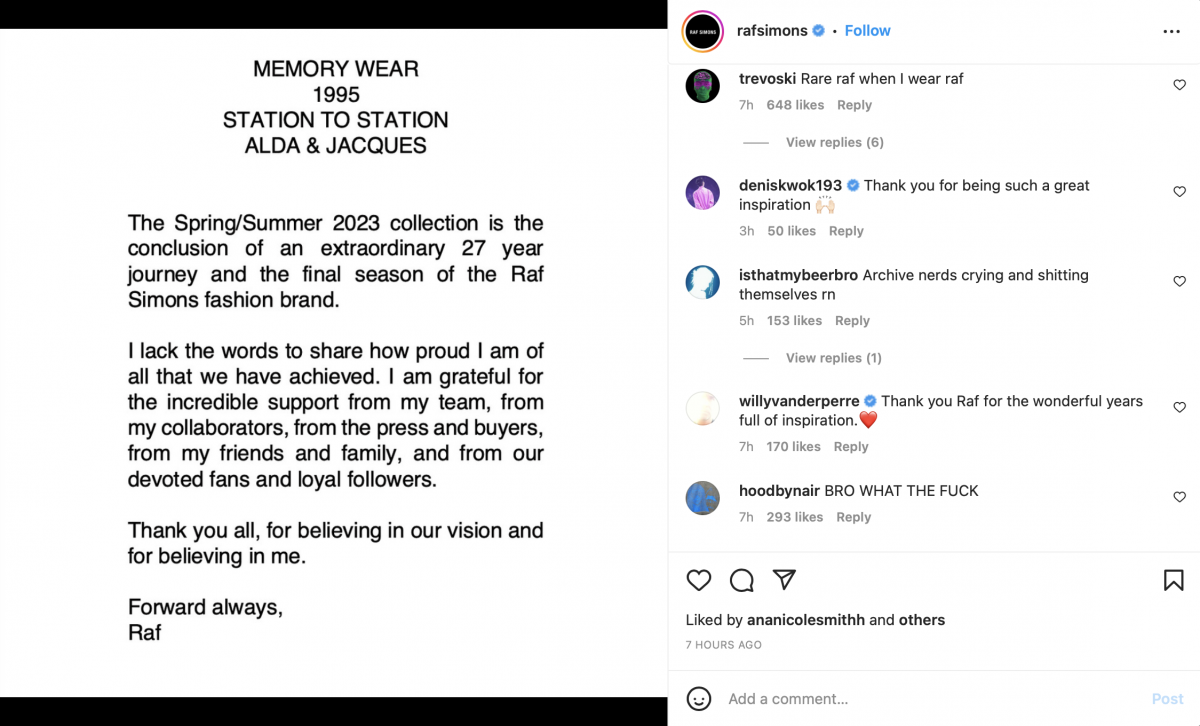View 648 likes on trevoski comment
Image resolution: width=1200 pixels, height=726 pixels.
tap(795, 105)
